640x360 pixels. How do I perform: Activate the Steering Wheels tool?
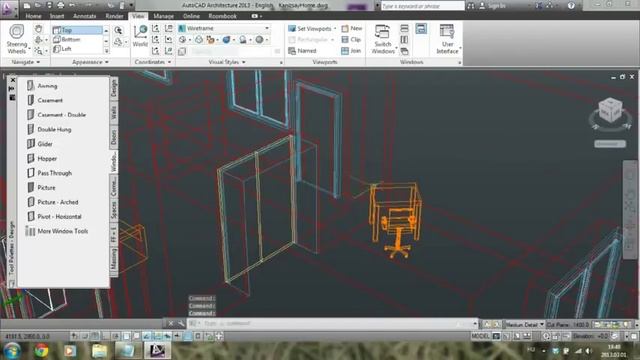pos(17,39)
